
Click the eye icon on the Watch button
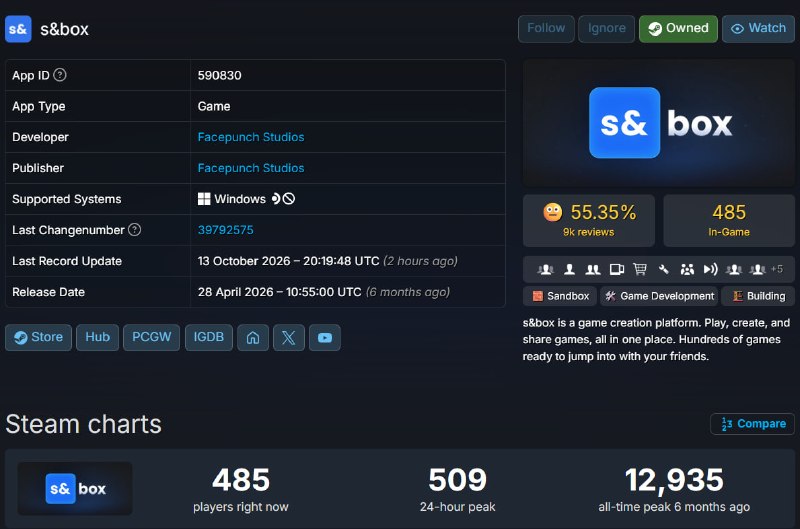[737, 29]
